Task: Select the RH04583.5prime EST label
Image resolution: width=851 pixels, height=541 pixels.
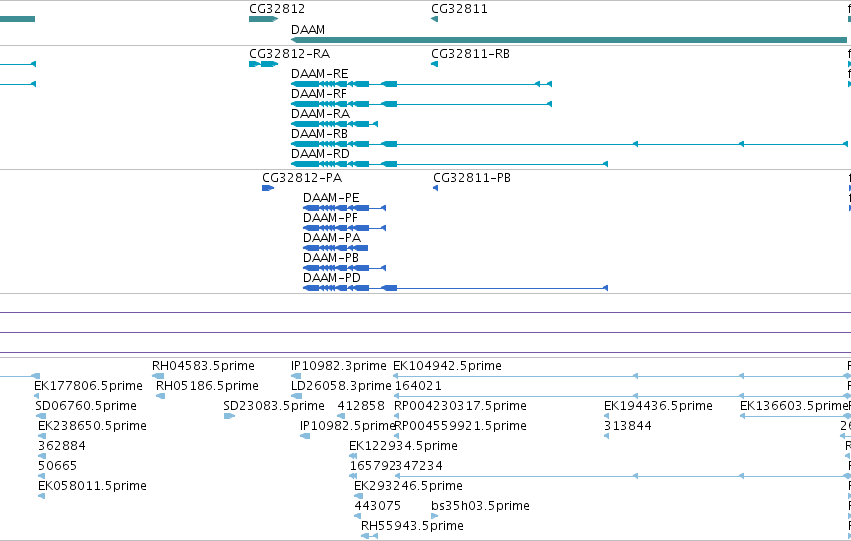Action: (203, 366)
